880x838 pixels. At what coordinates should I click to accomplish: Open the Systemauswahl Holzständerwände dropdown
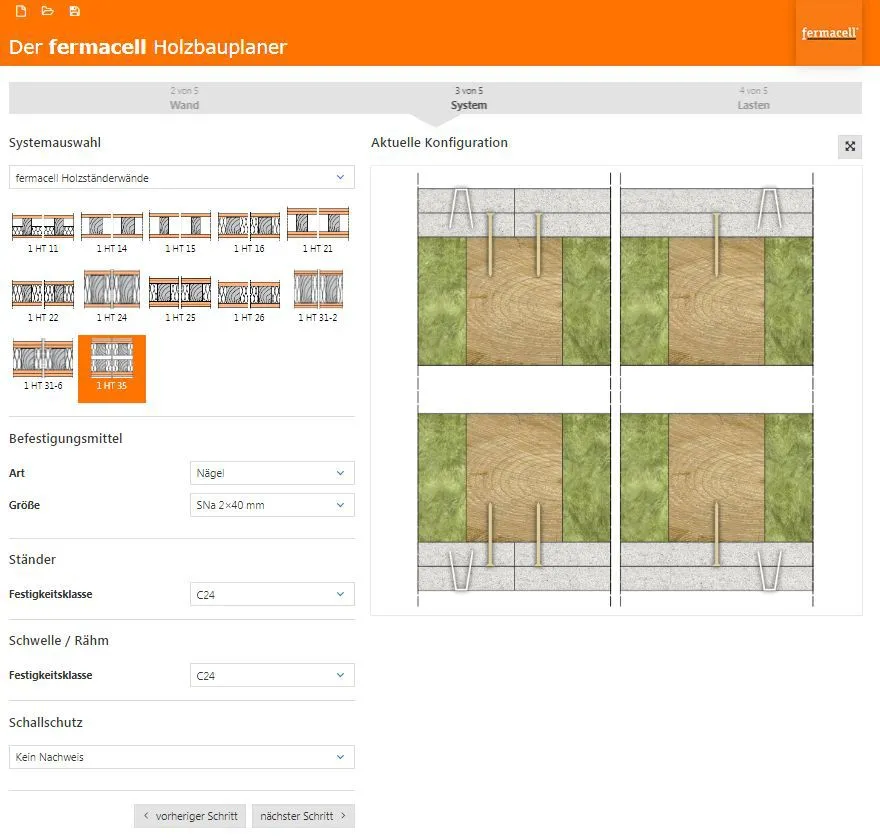pyautogui.click(x=181, y=177)
